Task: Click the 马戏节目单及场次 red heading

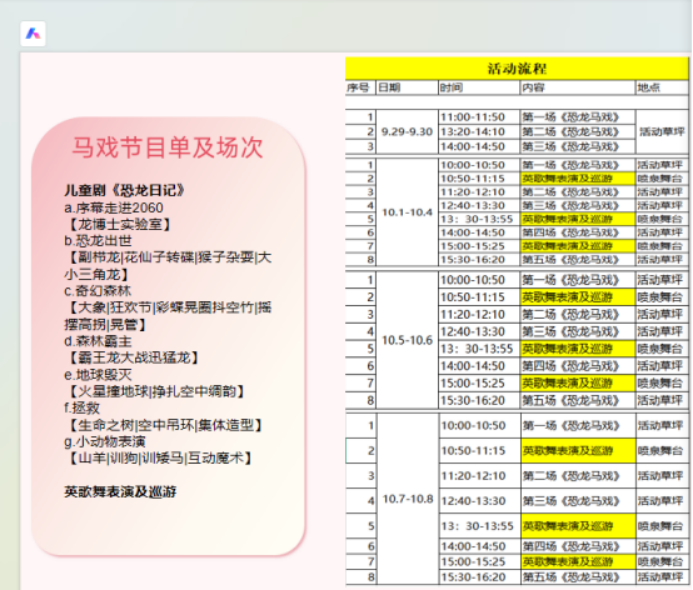Action: [167, 148]
